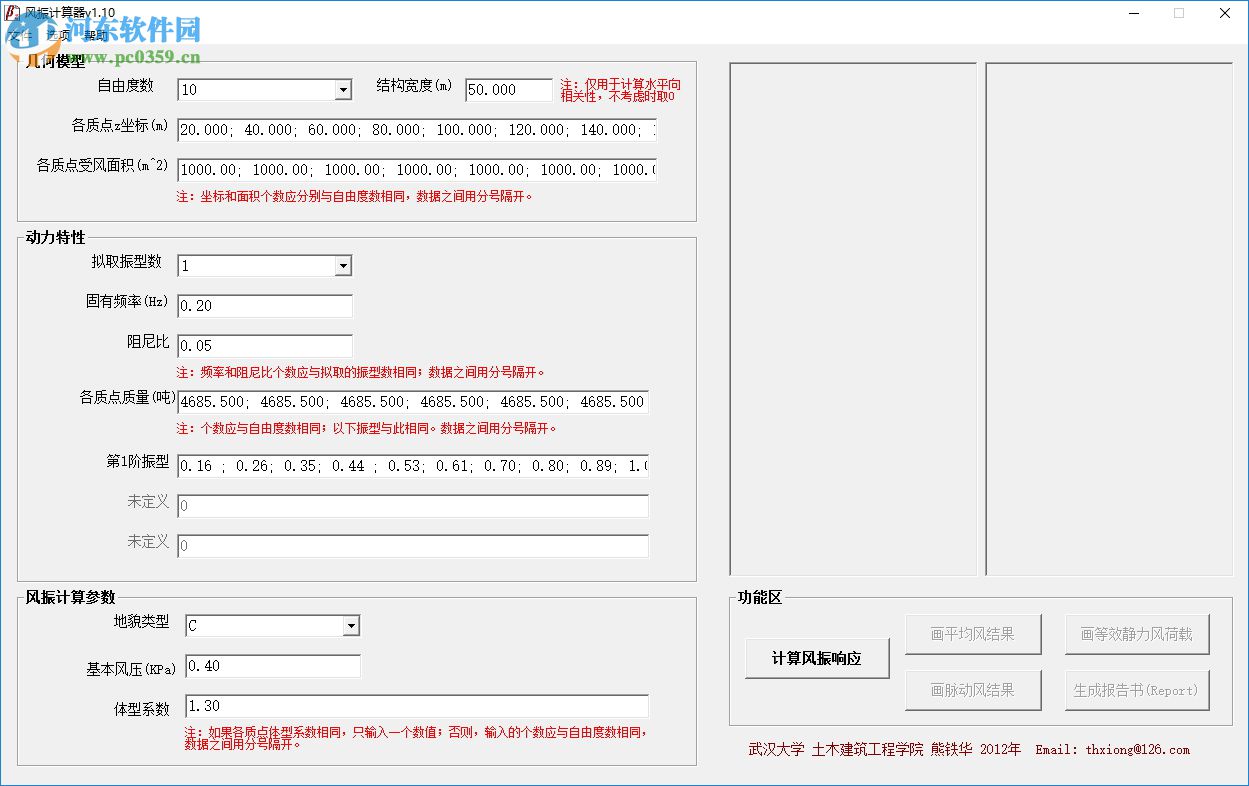Open the 自由度数 dropdown showing 10
This screenshot has width=1249, height=786.
pos(345,89)
